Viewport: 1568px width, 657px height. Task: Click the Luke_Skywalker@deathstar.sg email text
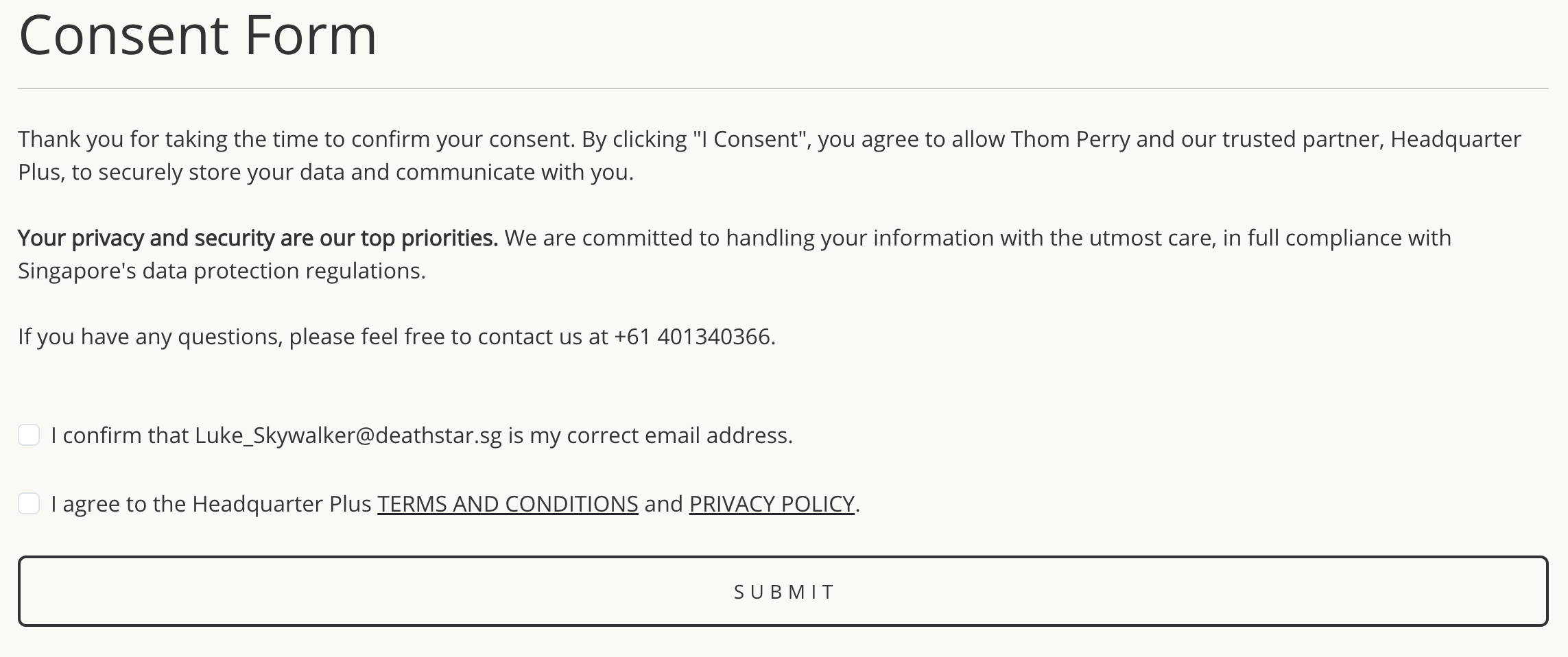pos(348,435)
